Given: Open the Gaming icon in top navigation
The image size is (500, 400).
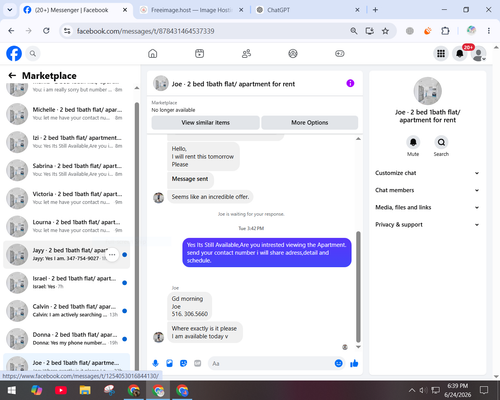Looking at the screenshot, I should (340, 53).
